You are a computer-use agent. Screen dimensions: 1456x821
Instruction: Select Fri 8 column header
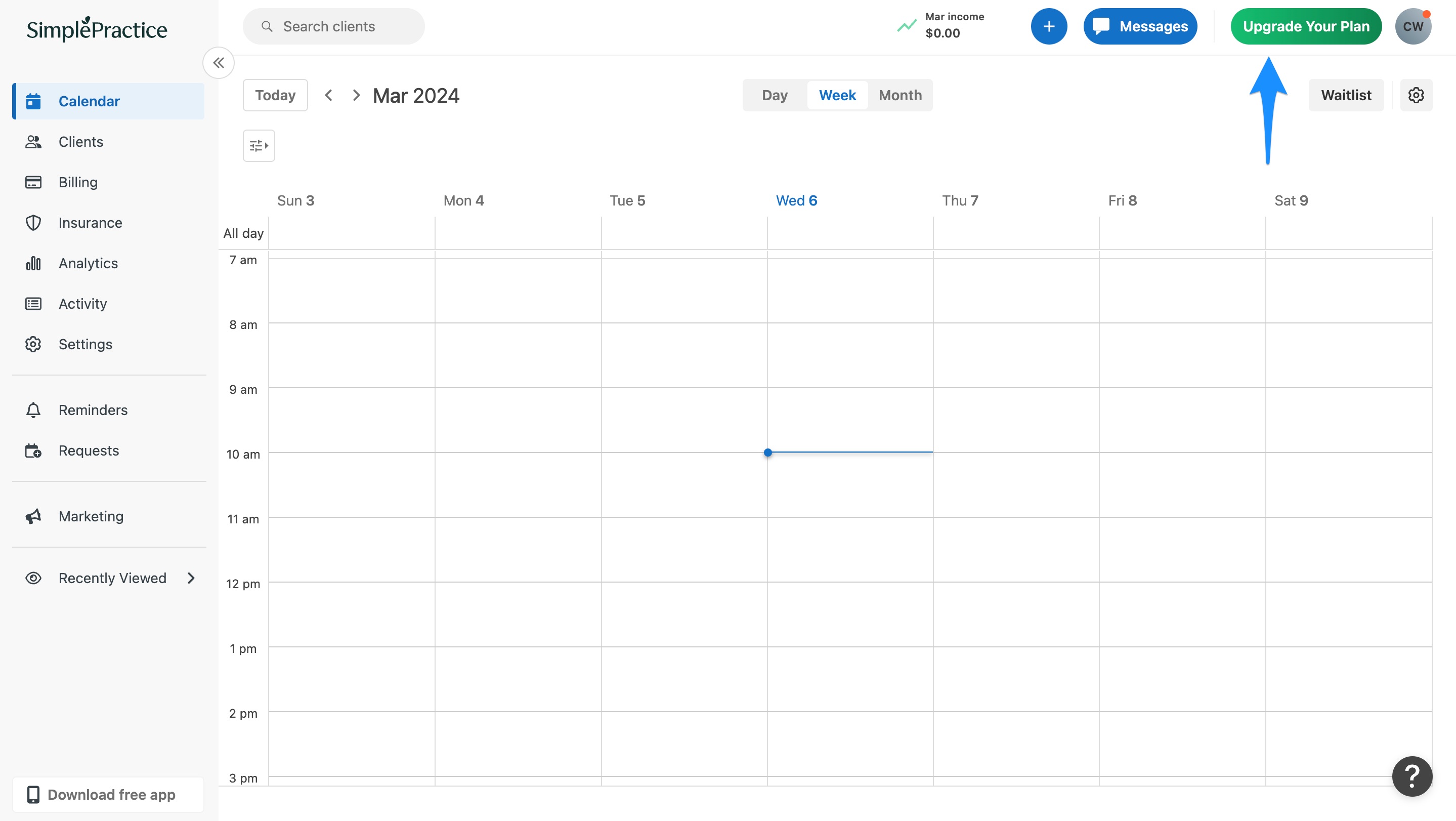click(1123, 201)
